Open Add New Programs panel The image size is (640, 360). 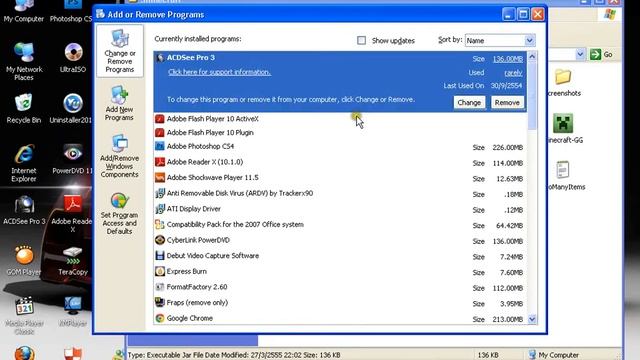coord(119,103)
